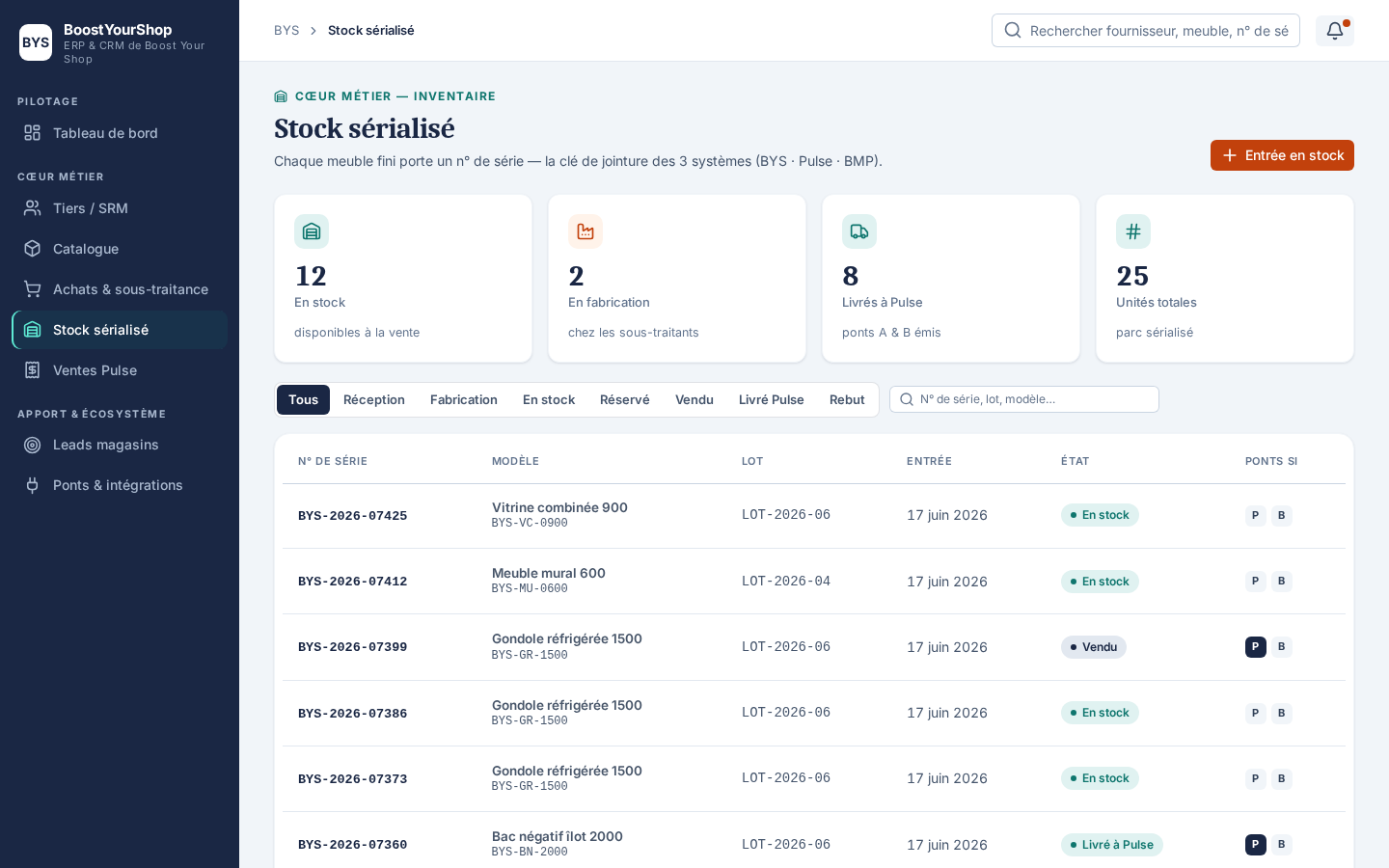
Task: Click the Ponts & intégrations plug icon
Action: (x=33, y=485)
